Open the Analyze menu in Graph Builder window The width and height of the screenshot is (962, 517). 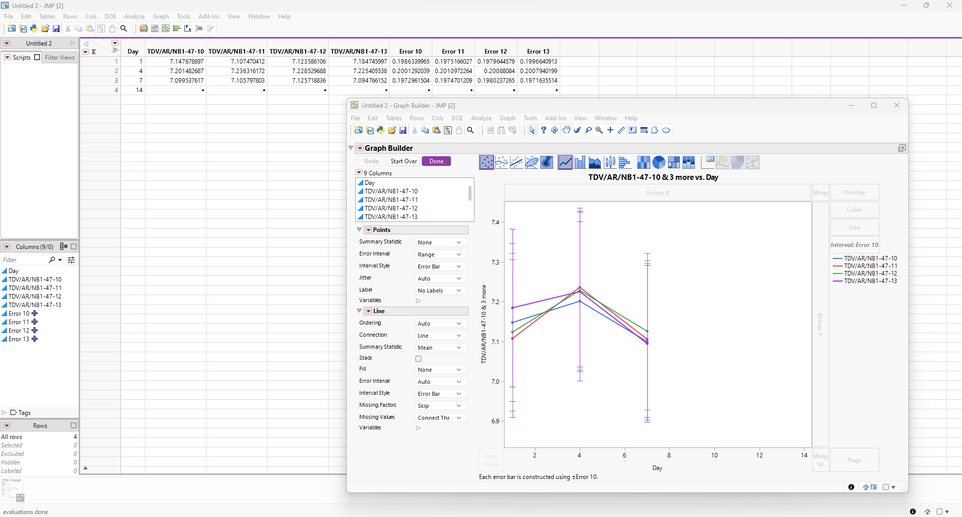(481, 118)
